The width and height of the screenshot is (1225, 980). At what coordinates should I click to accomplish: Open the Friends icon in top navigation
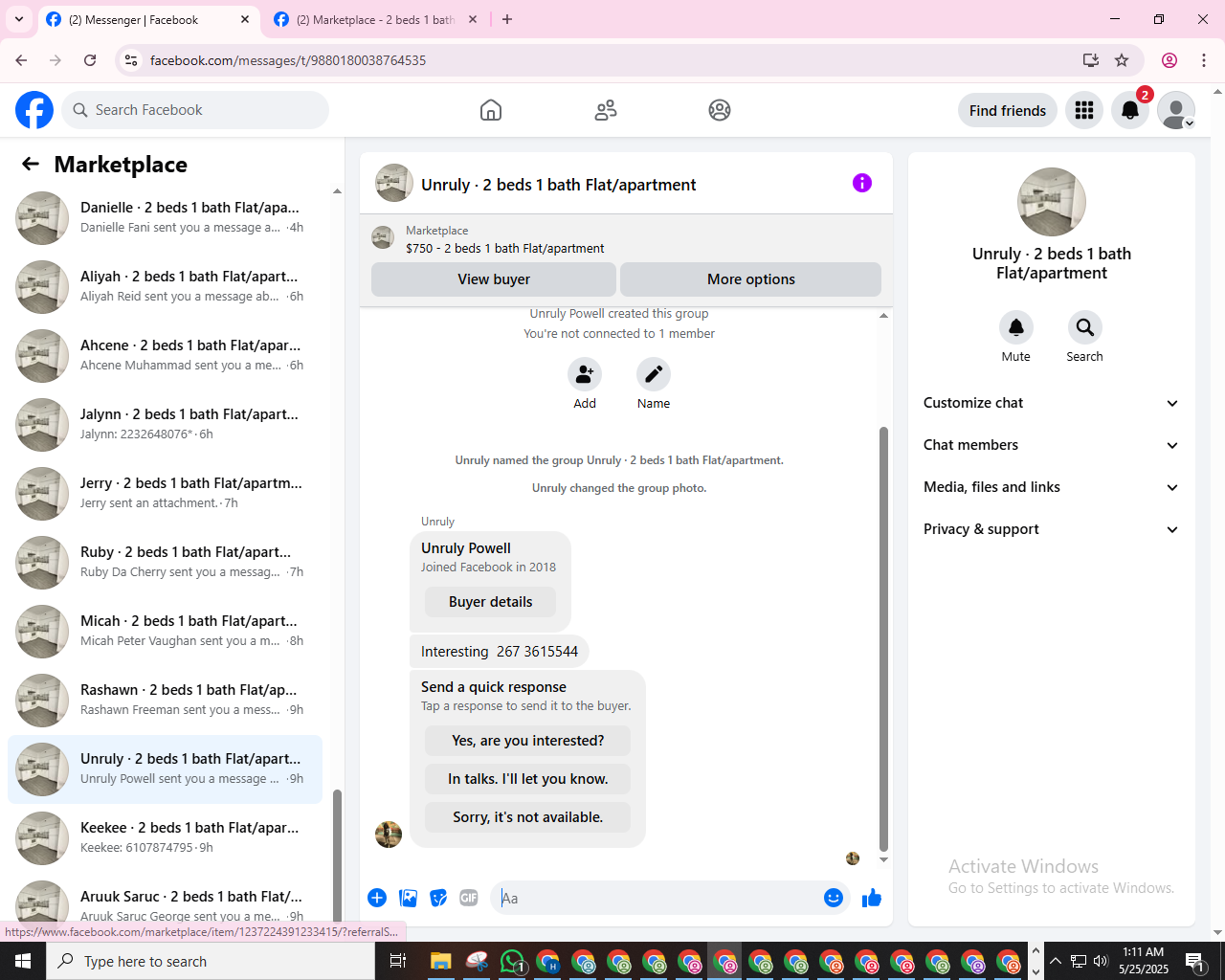tap(606, 110)
